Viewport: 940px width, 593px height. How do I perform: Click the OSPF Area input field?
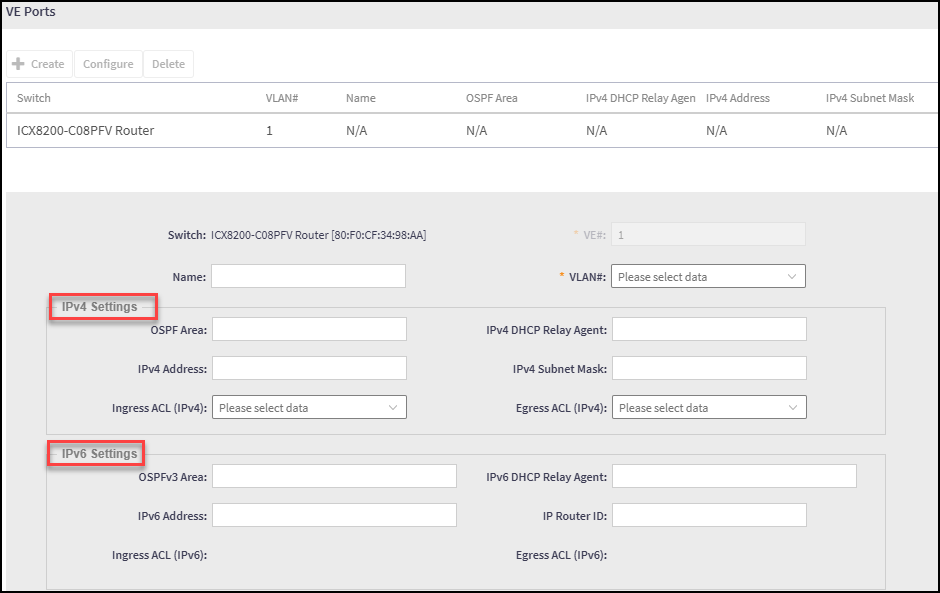(x=309, y=329)
